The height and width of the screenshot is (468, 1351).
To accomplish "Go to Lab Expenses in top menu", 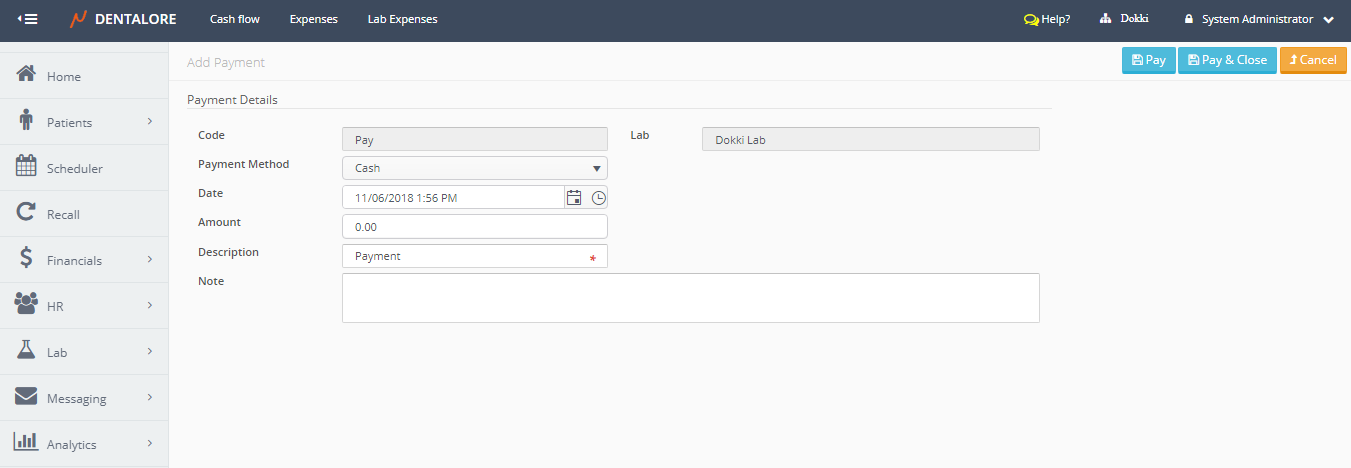I will [x=402, y=19].
